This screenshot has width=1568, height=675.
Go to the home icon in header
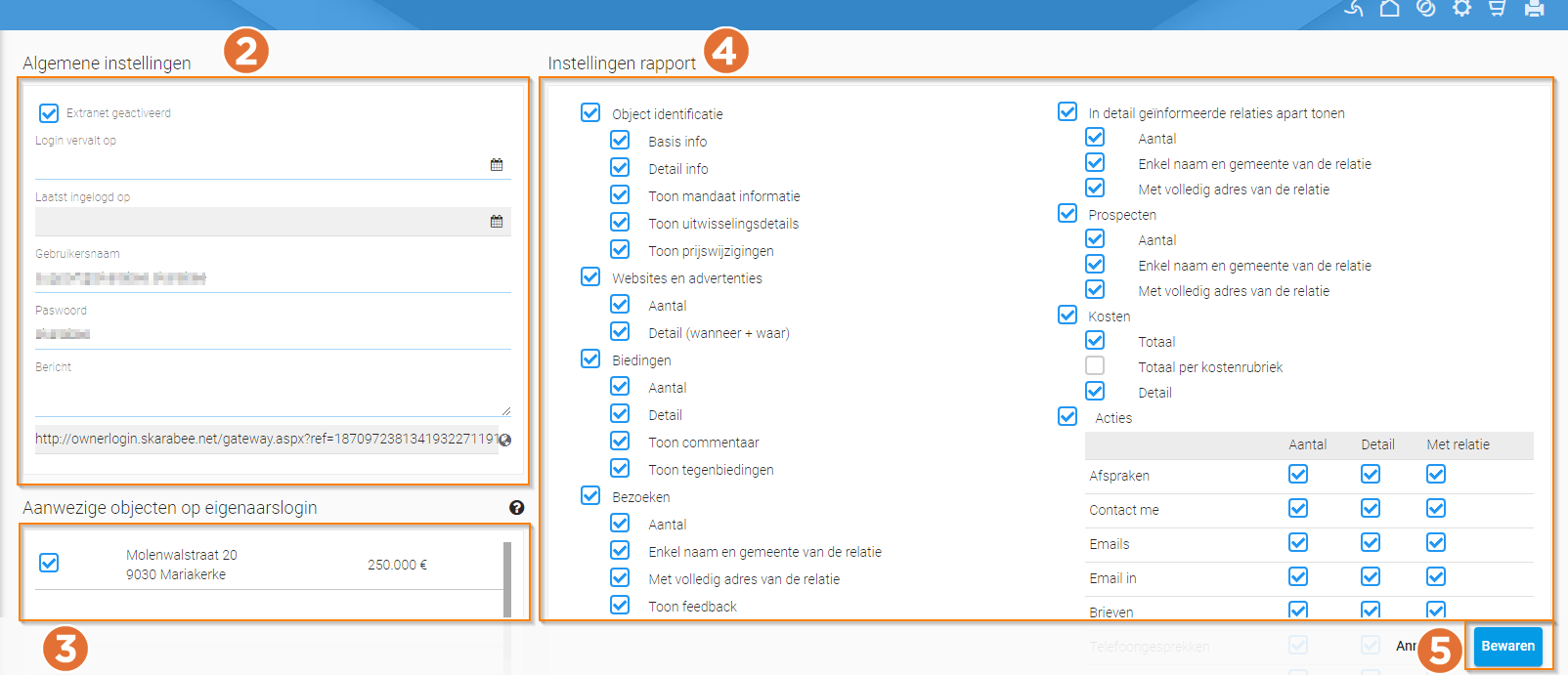1389,9
